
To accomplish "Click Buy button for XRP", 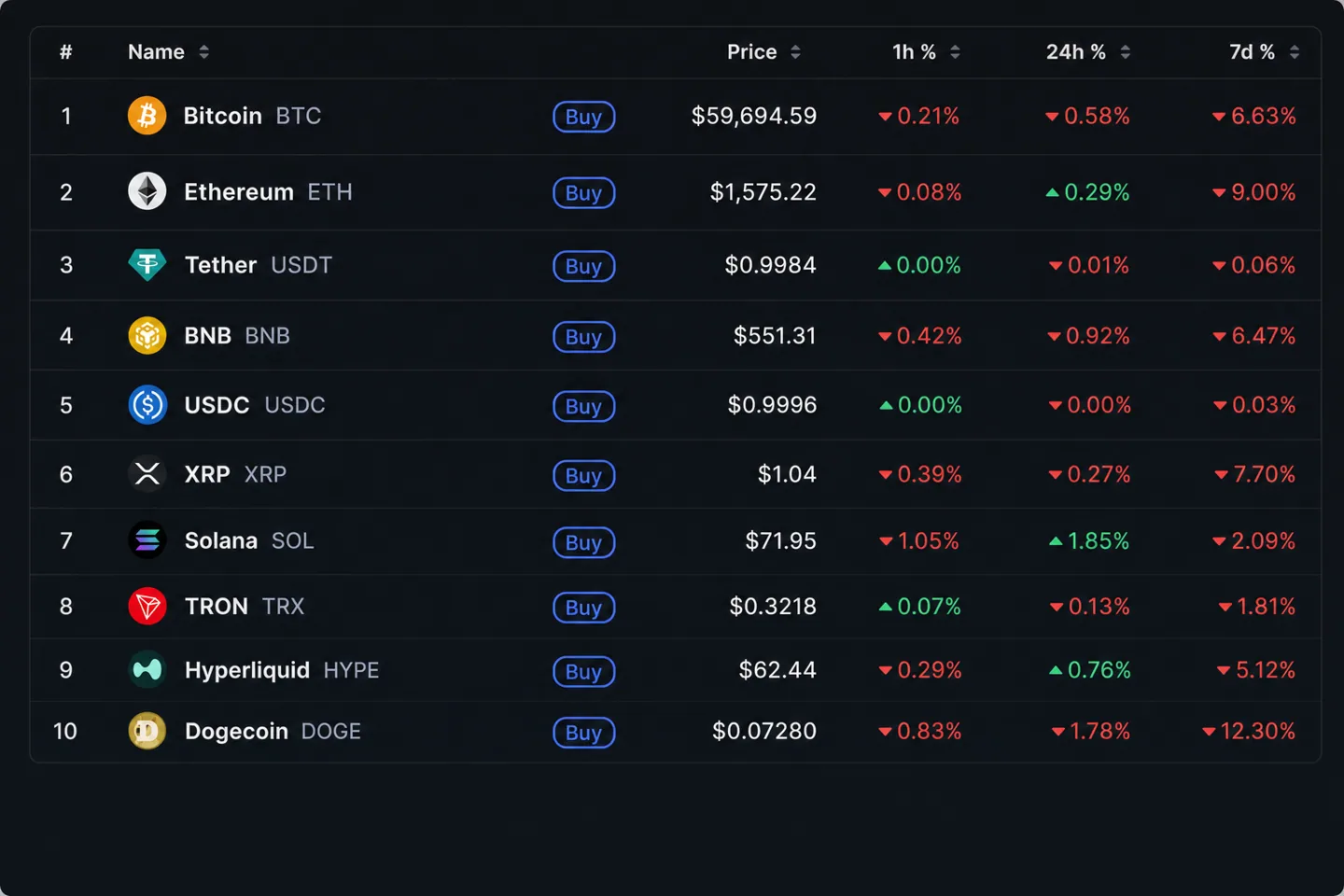I will tap(583, 476).
